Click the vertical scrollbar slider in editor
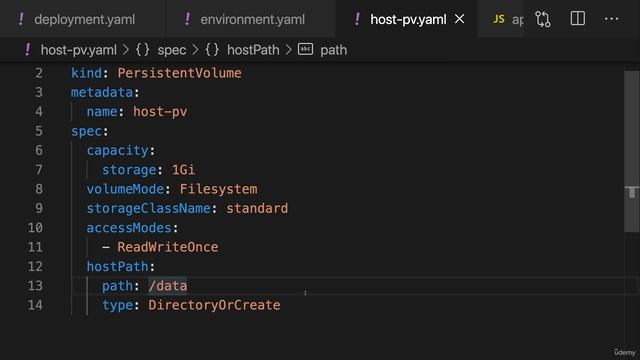The width and height of the screenshot is (640, 360). [x=631, y=151]
